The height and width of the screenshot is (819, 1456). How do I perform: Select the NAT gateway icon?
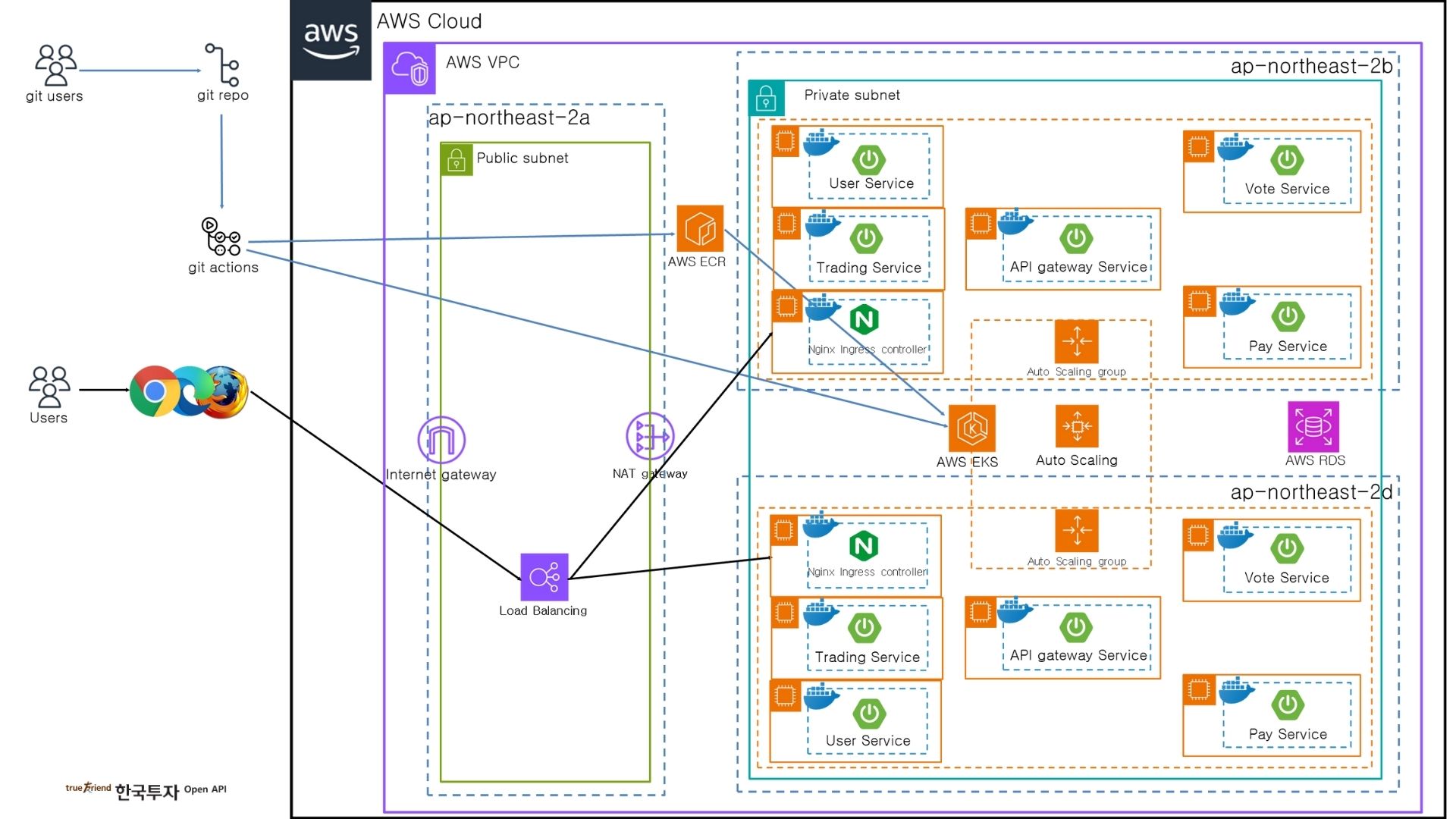(649, 437)
